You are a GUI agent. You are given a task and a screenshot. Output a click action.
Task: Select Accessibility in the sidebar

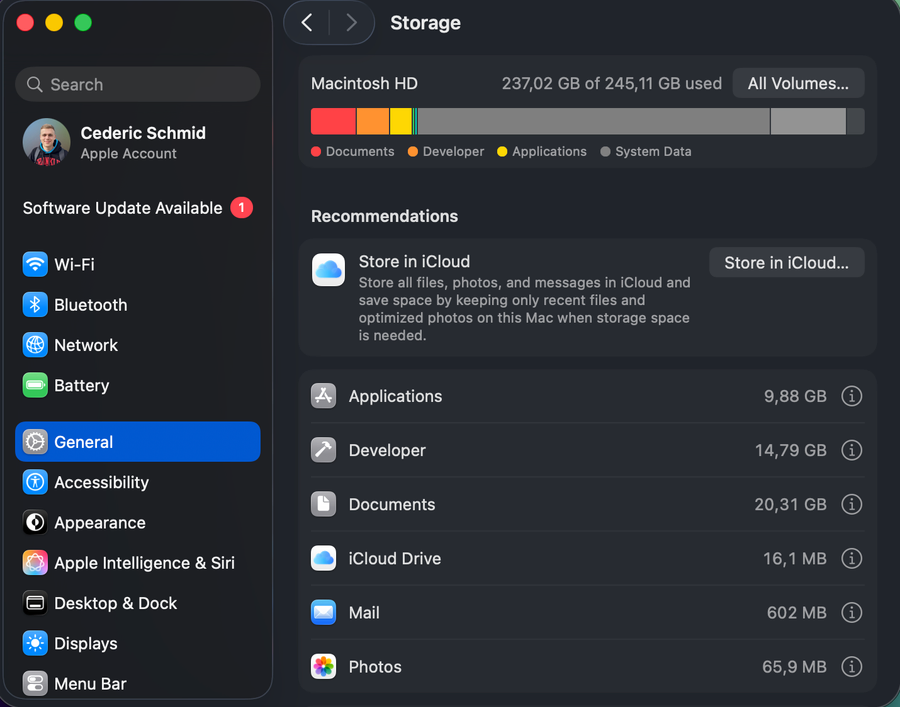tap(138, 482)
